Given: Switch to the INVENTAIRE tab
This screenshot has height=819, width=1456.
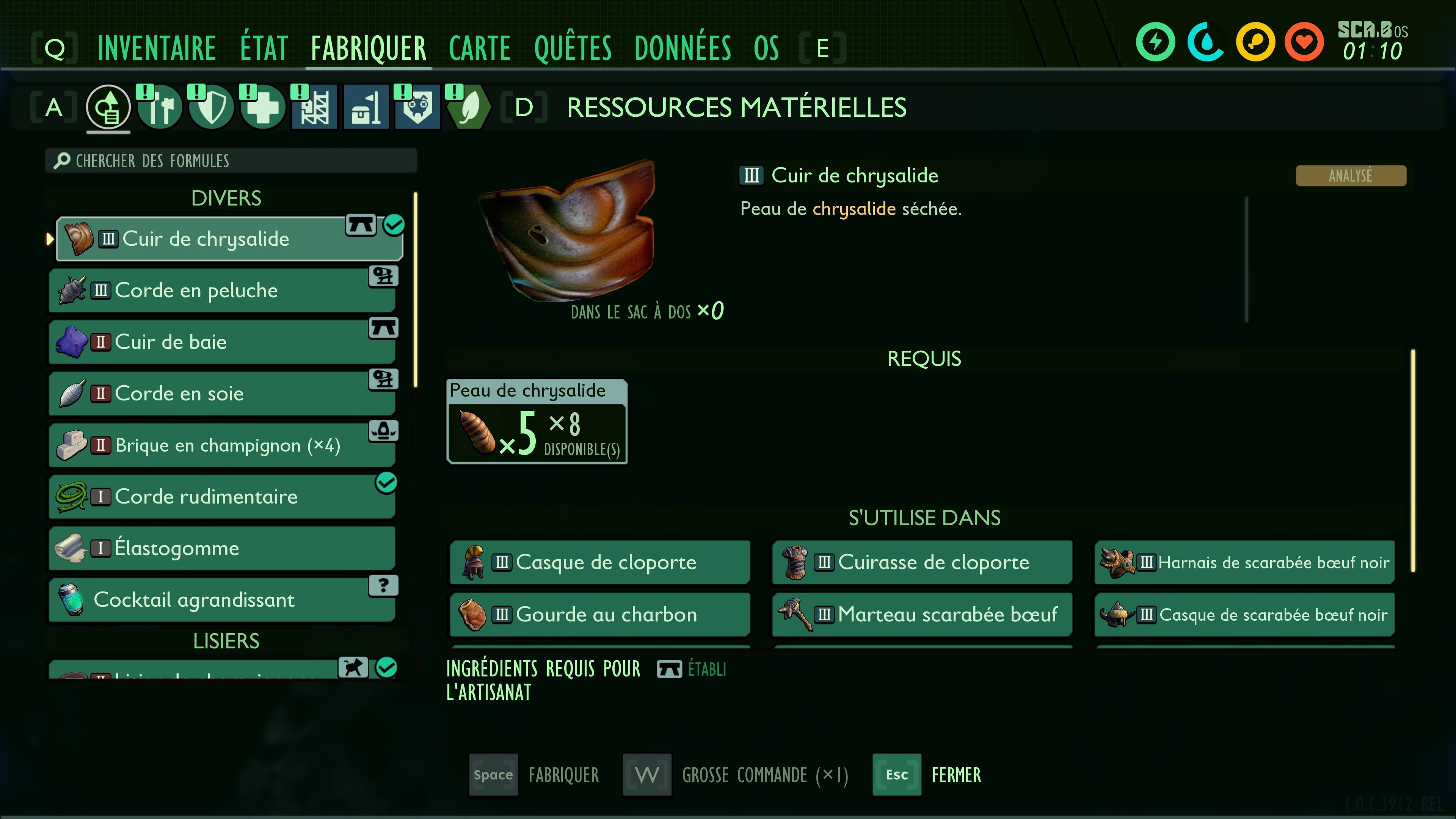Looking at the screenshot, I should pos(157,48).
